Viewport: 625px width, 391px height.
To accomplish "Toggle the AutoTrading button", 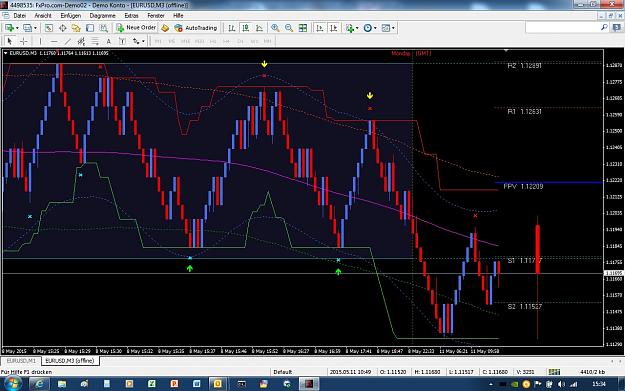I will 196,28.
